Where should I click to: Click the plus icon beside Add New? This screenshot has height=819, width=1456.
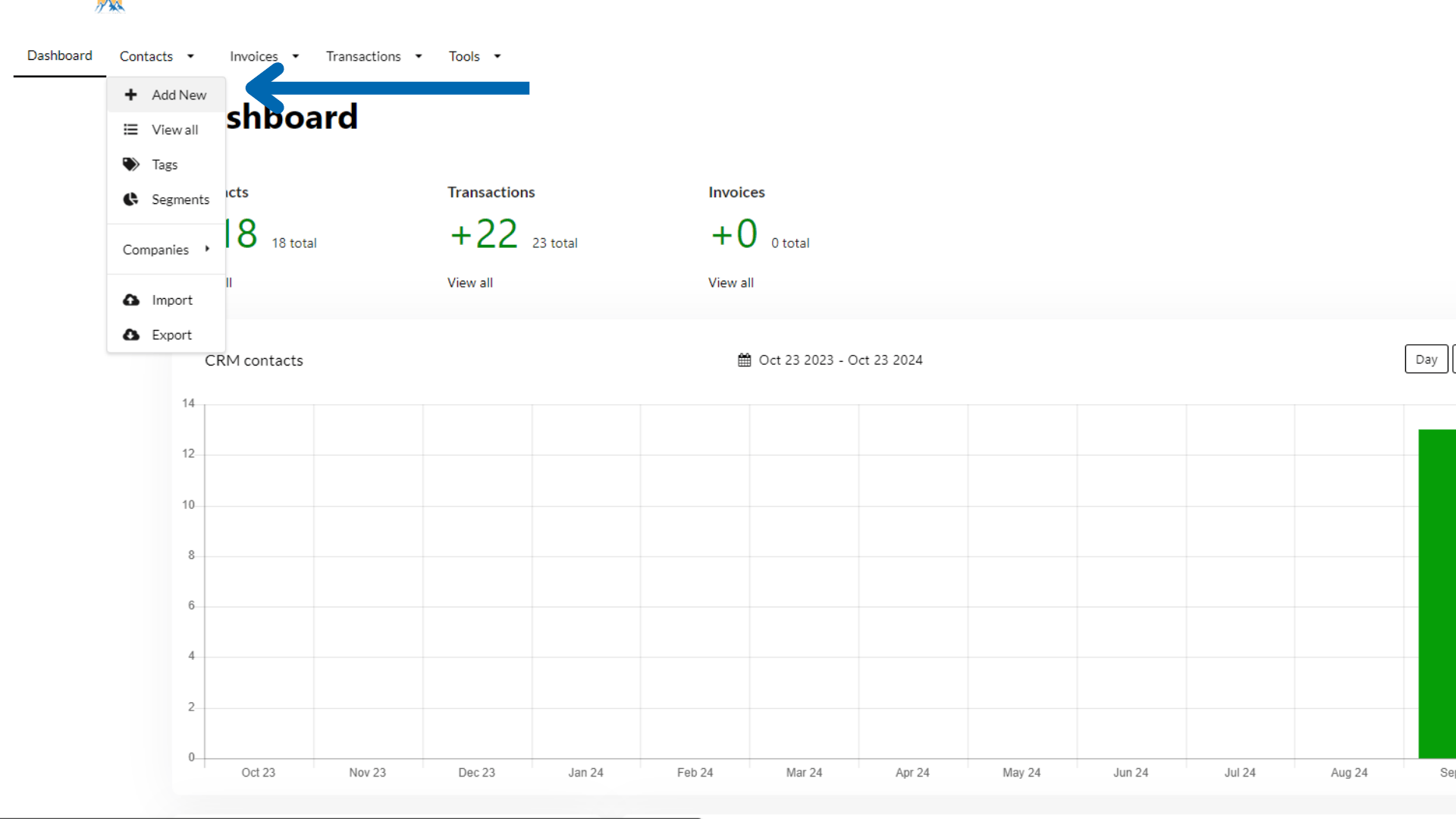click(x=130, y=95)
